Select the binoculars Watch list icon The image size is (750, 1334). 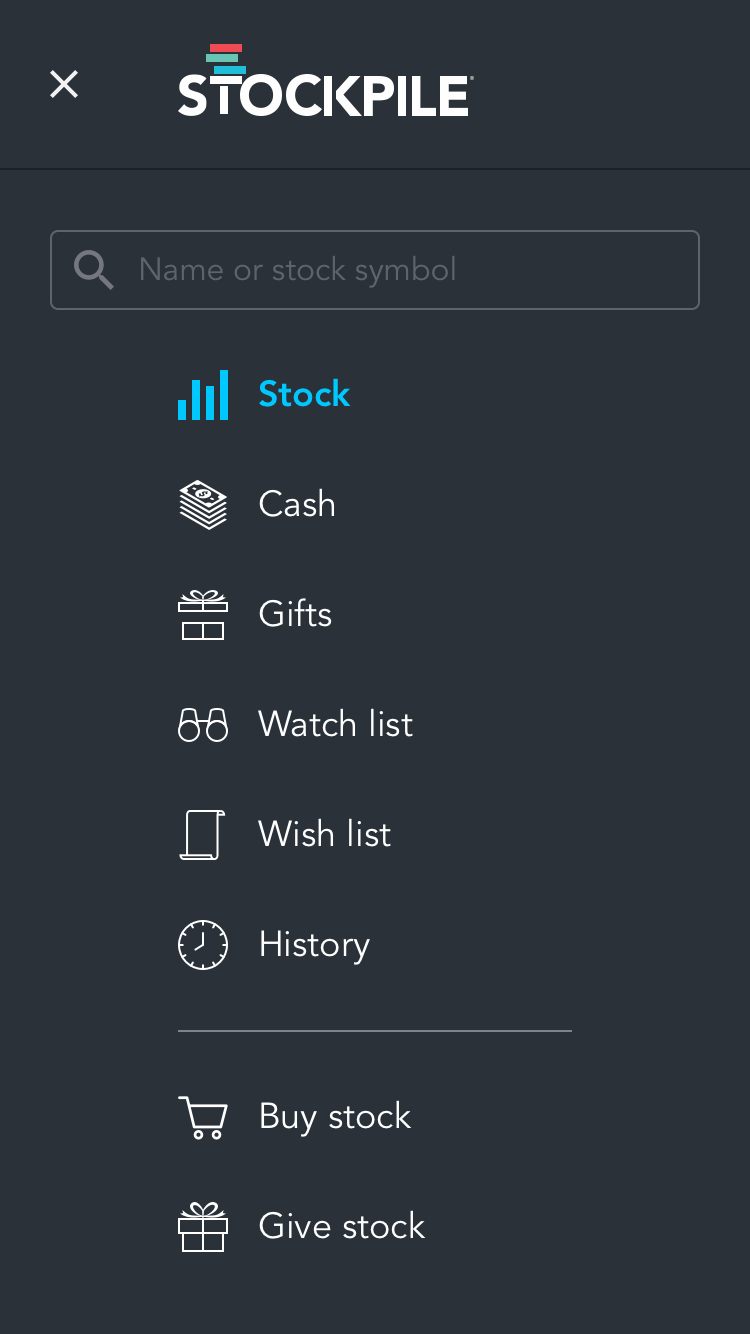pyautogui.click(x=203, y=725)
